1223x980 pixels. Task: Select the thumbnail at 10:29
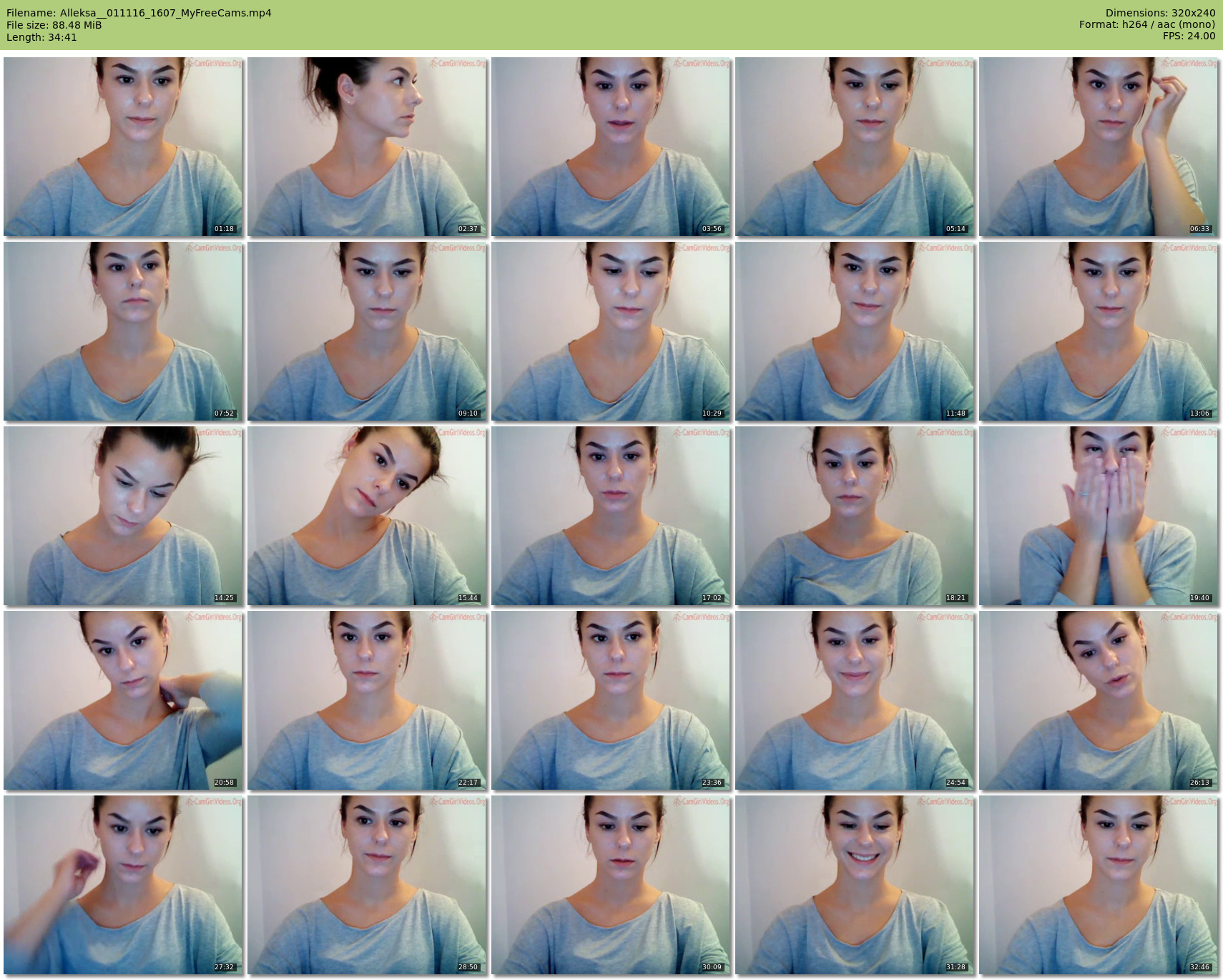[x=611, y=331]
